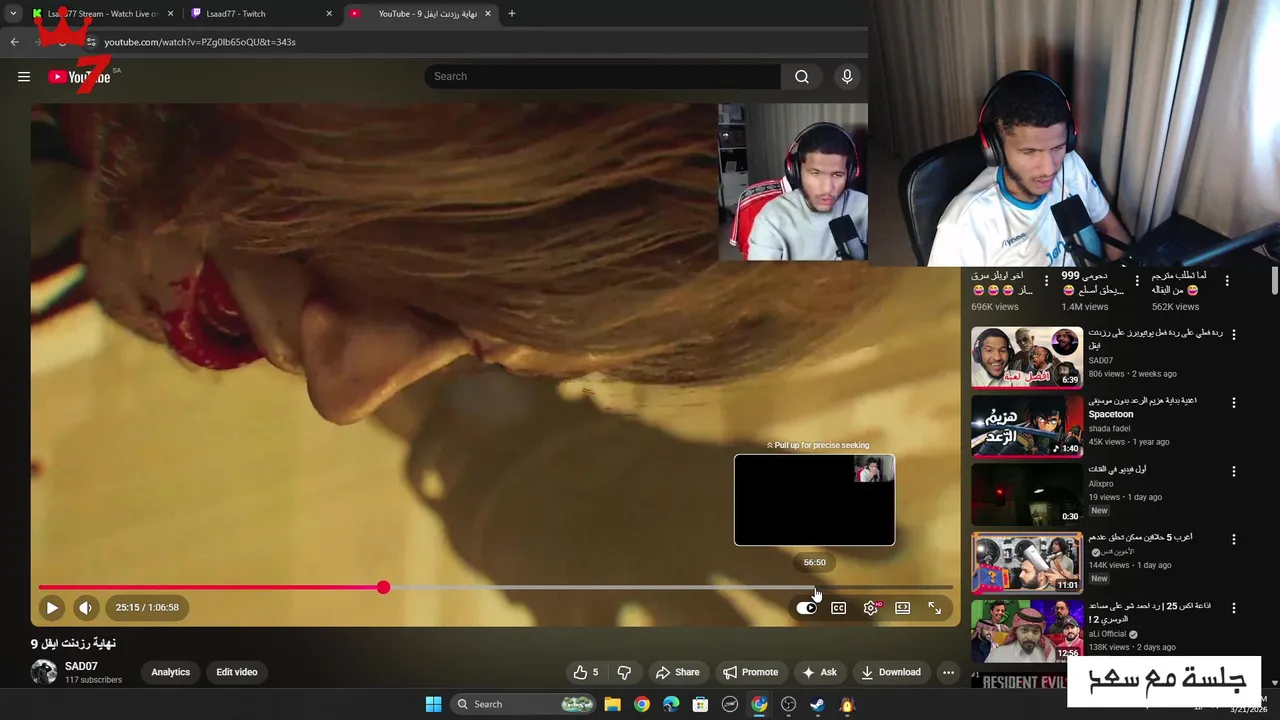Enter full screen mode
Viewport: 1280px width, 720px height.
pos(935,608)
